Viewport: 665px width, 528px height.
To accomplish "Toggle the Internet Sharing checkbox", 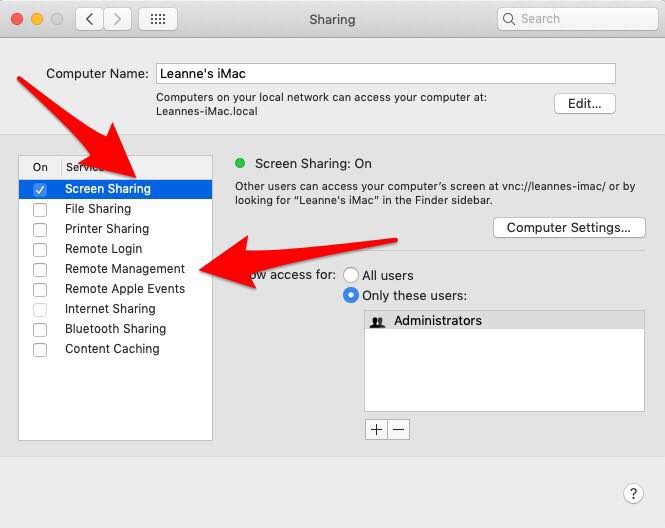I will 40,310.
